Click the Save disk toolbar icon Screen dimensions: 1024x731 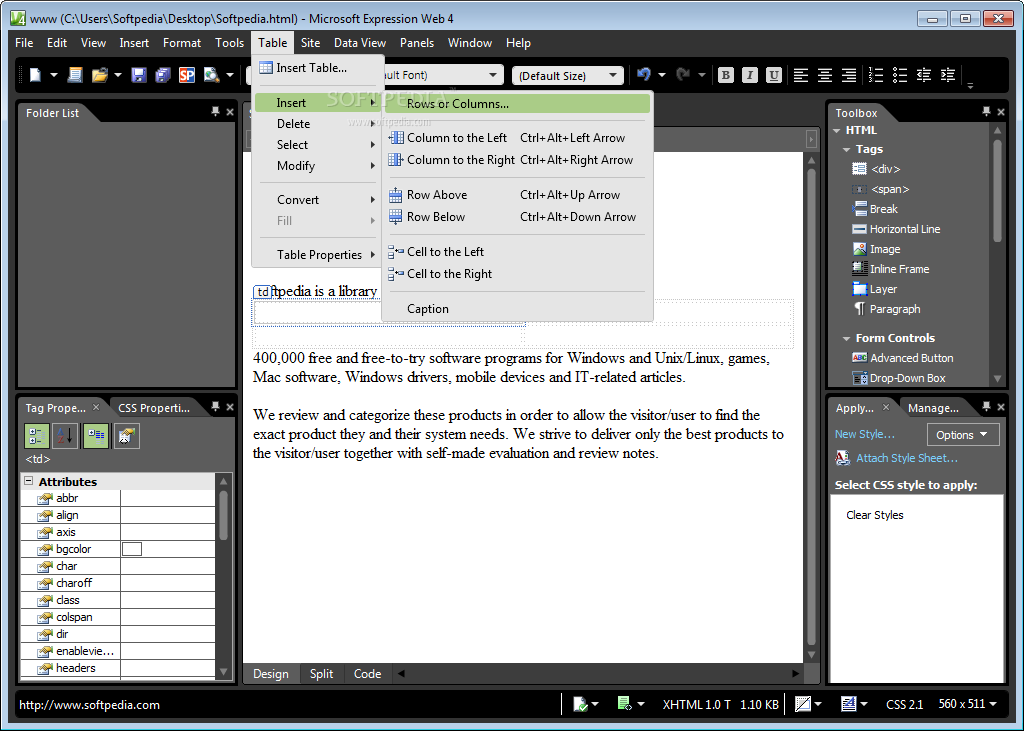pos(138,75)
